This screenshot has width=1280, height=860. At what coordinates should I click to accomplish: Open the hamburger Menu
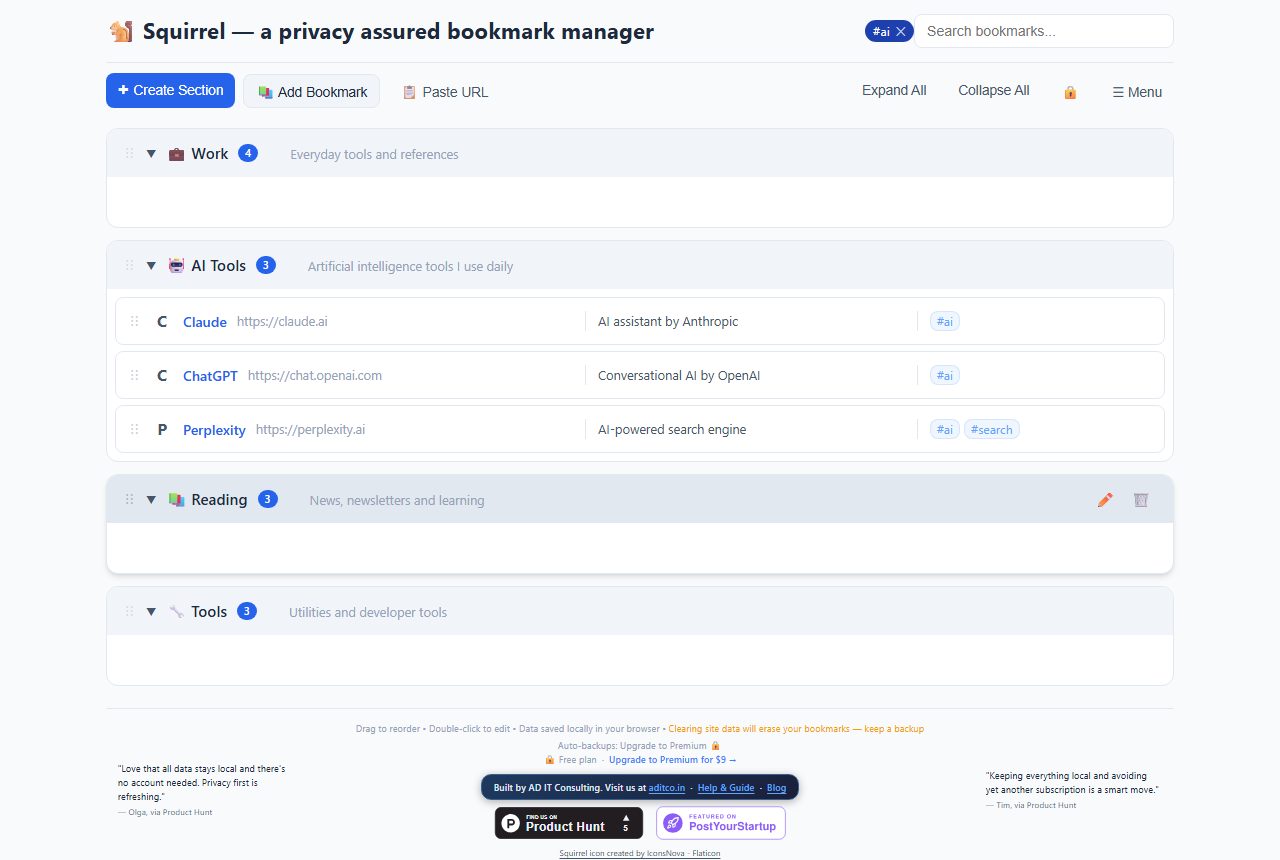click(1137, 92)
